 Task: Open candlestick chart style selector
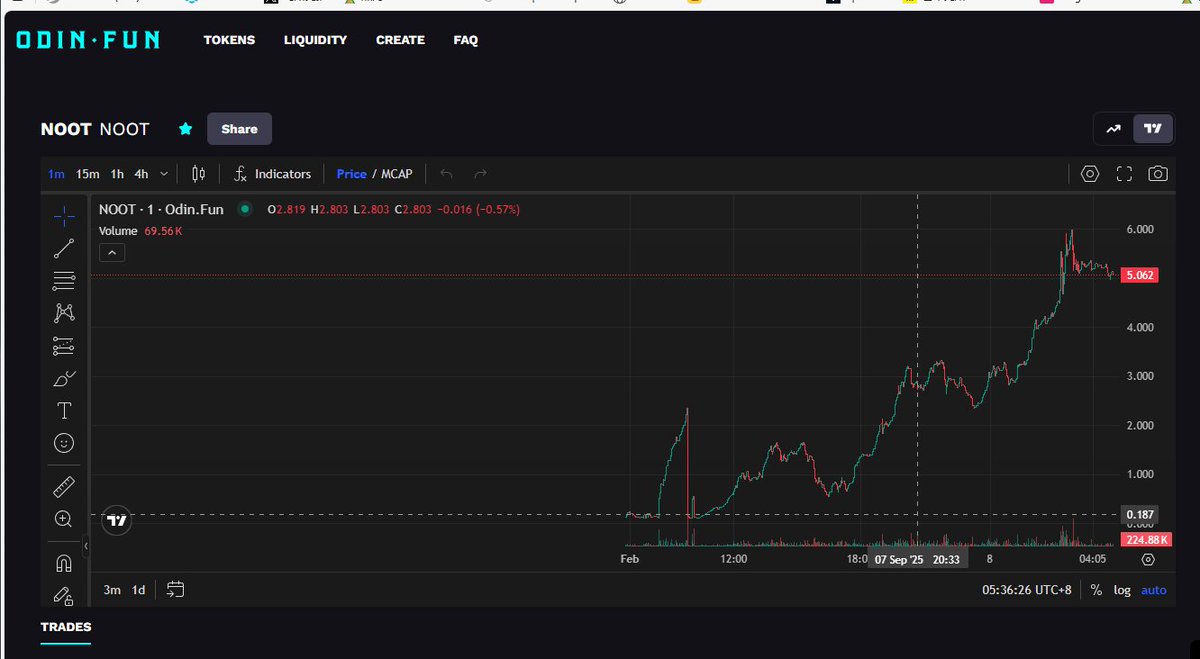(x=198, y=174)
